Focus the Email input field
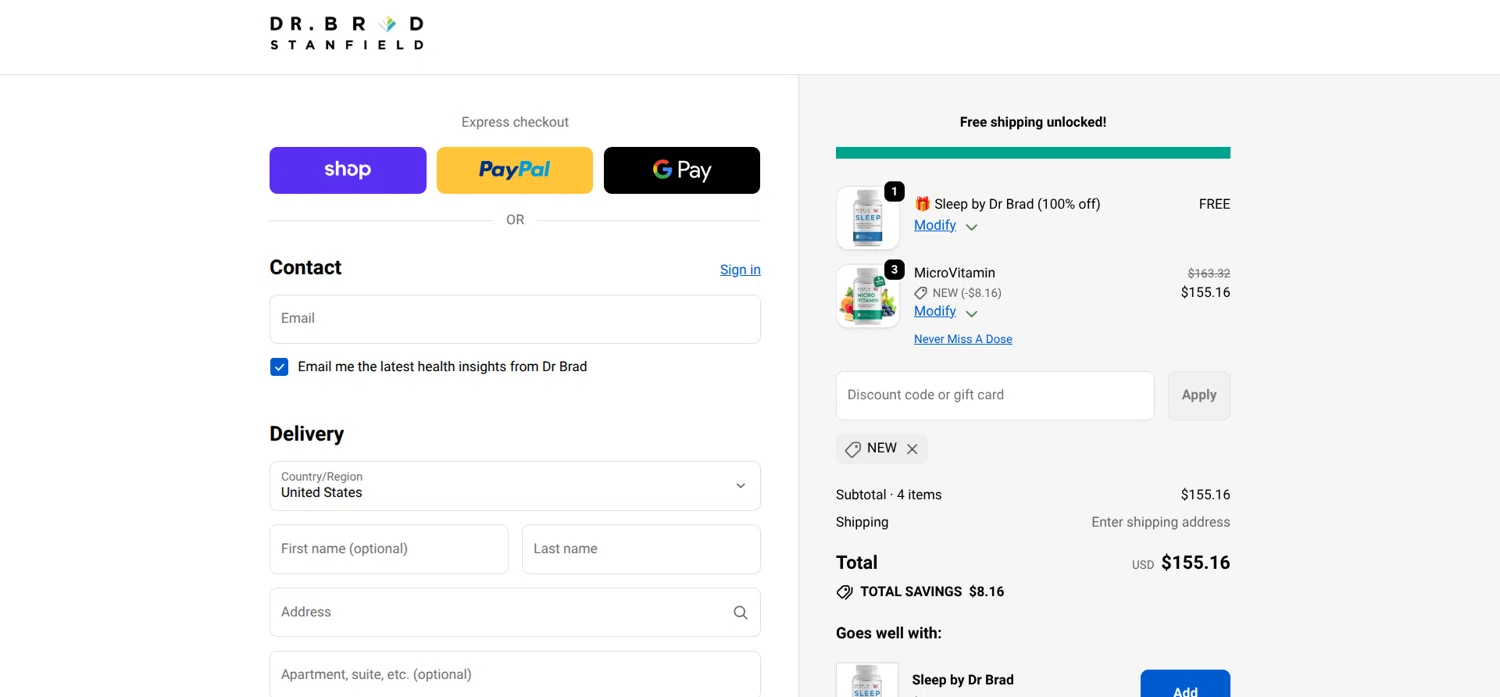This screenshot has height=697, width=1500. pyautogui.click(x=515, y=319)
